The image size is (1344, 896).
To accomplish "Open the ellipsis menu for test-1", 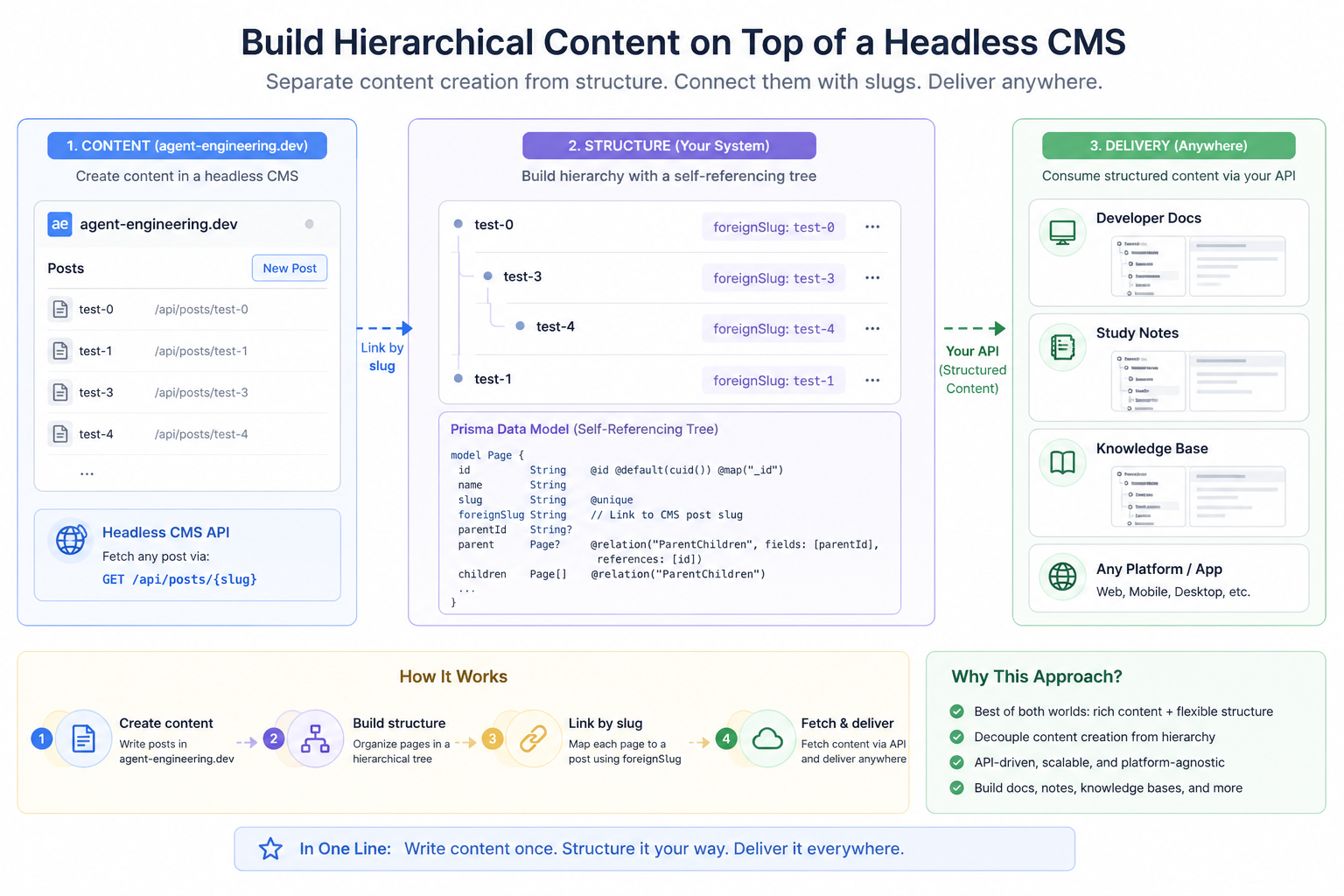I will point(871,380).
